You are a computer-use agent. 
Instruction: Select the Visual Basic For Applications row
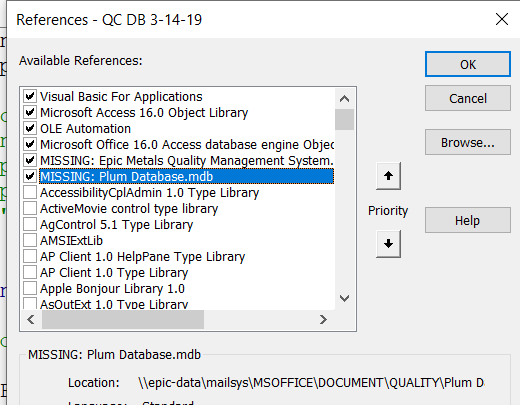(121, 96)
